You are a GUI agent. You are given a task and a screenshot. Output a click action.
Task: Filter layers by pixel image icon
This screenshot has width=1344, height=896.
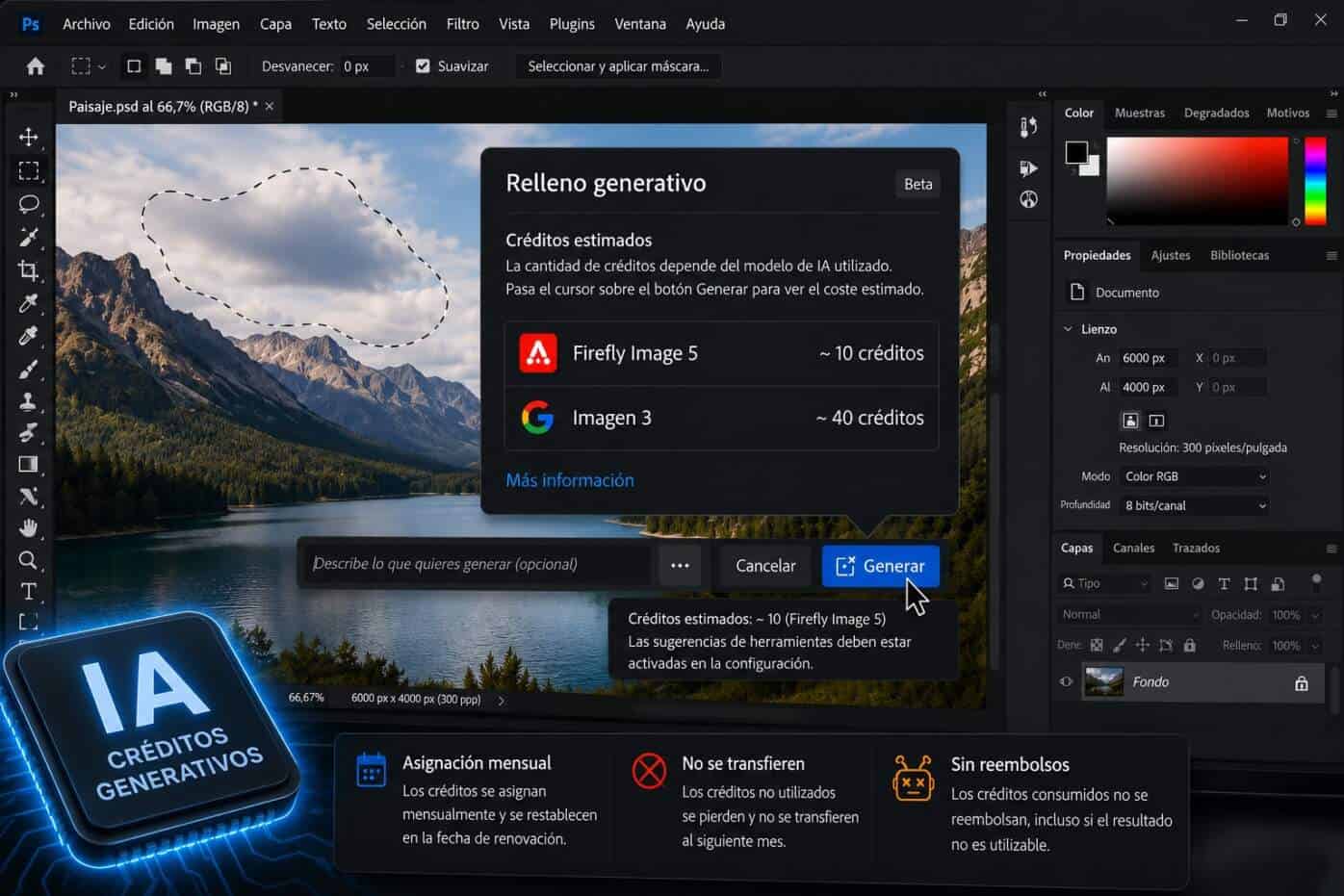[1172, 583]
